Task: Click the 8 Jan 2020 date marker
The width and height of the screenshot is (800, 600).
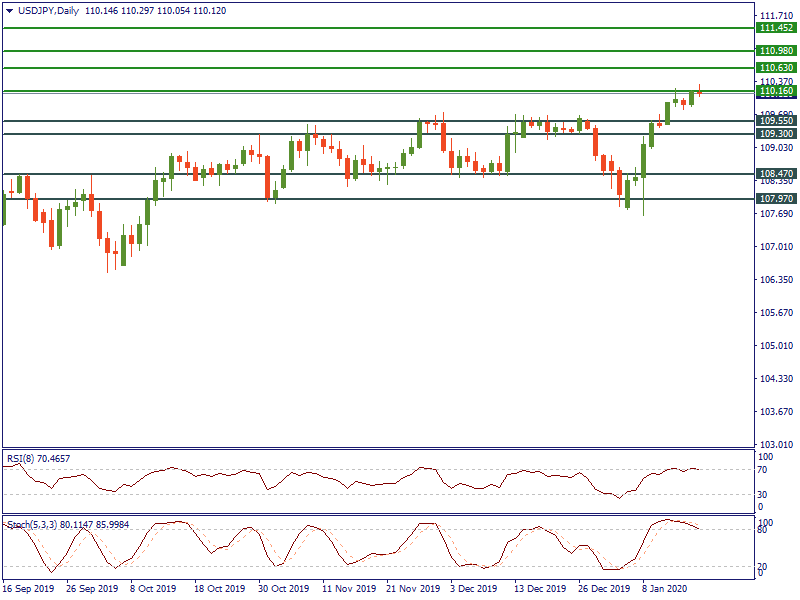Action: 666,589
